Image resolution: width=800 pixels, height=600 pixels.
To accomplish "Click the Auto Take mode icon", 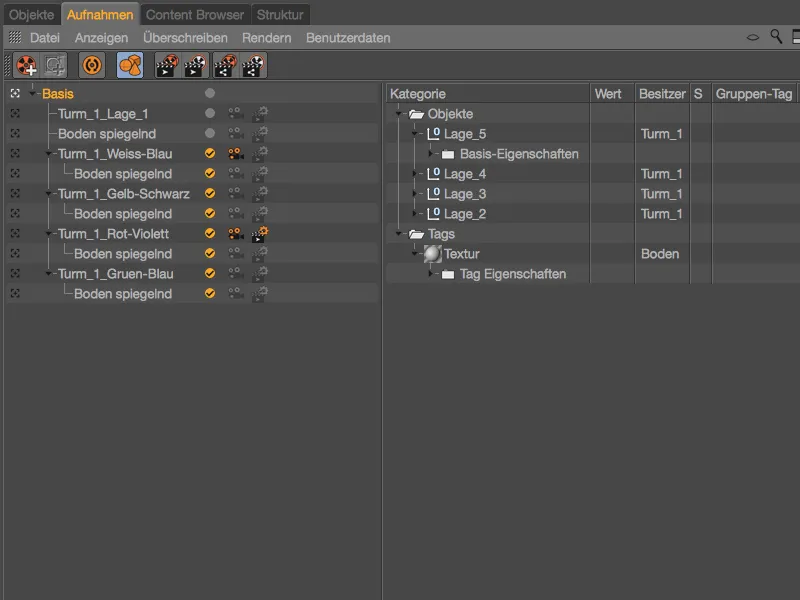I will (x=55, y=65).
